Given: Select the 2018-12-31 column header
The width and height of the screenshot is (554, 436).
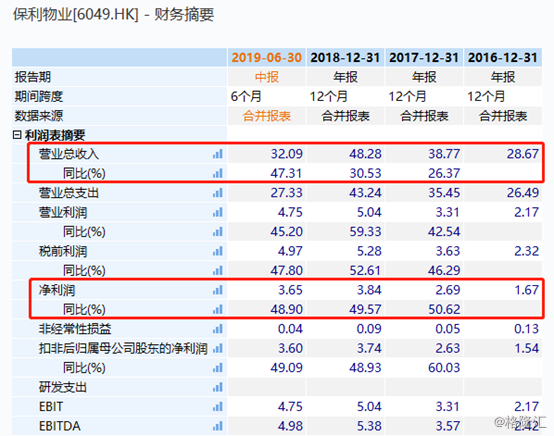Looking at the screenshot, I should [345, 58].
